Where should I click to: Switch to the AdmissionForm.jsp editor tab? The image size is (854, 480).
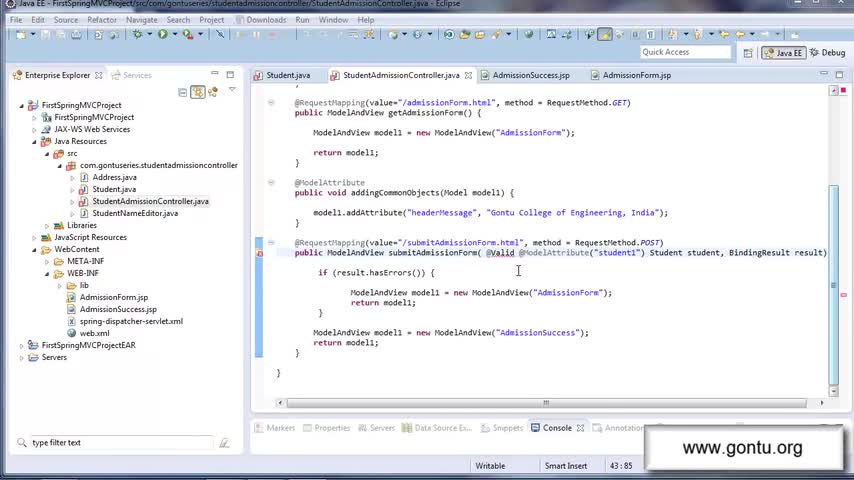click(x=631, y=75)
